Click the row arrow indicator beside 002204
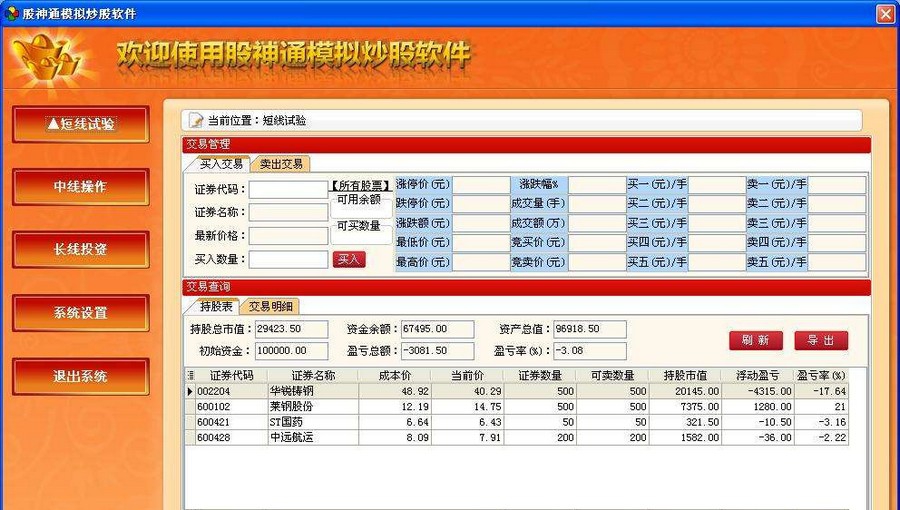Screen dimensions: 900x510 pos(191,391)
